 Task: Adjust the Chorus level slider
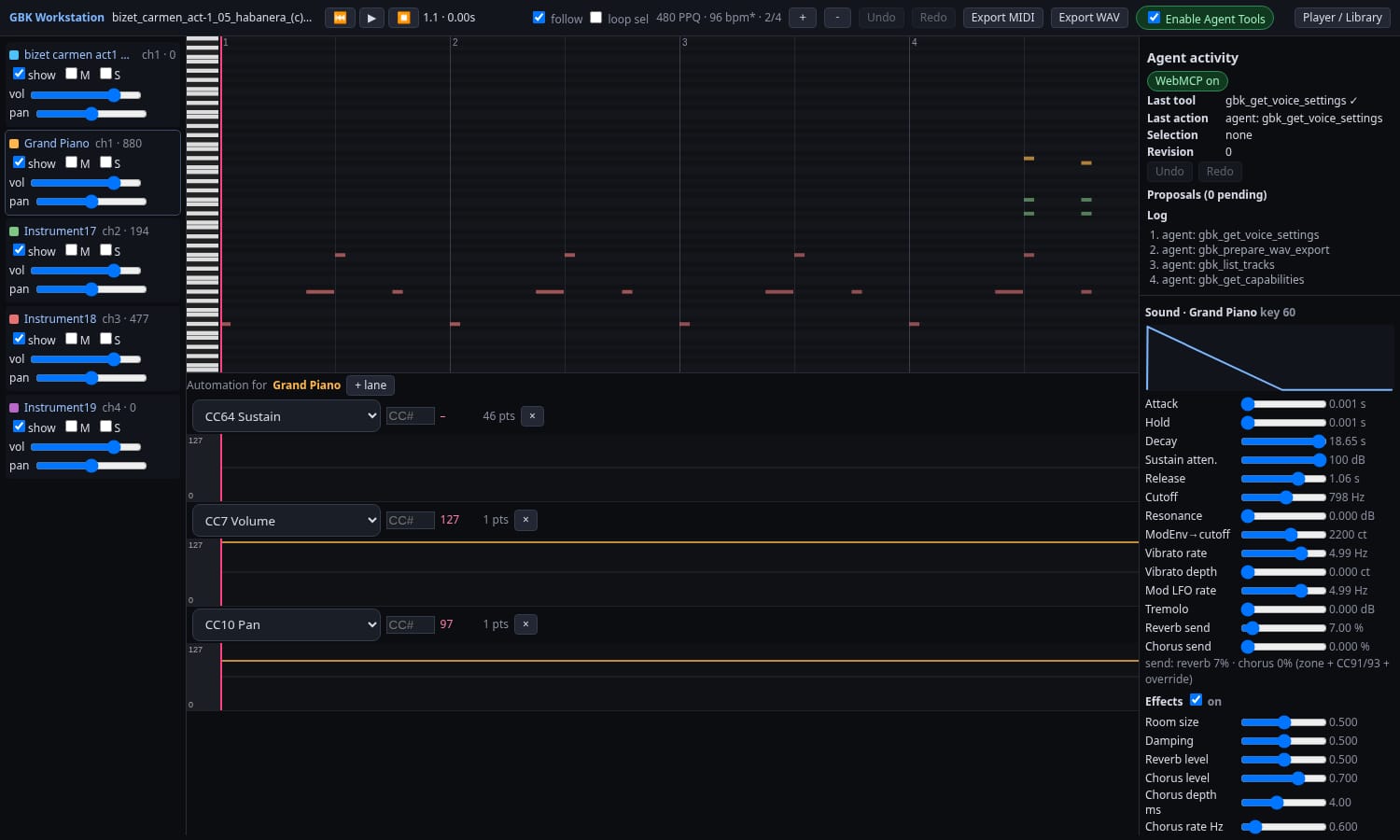point(1283,778)
